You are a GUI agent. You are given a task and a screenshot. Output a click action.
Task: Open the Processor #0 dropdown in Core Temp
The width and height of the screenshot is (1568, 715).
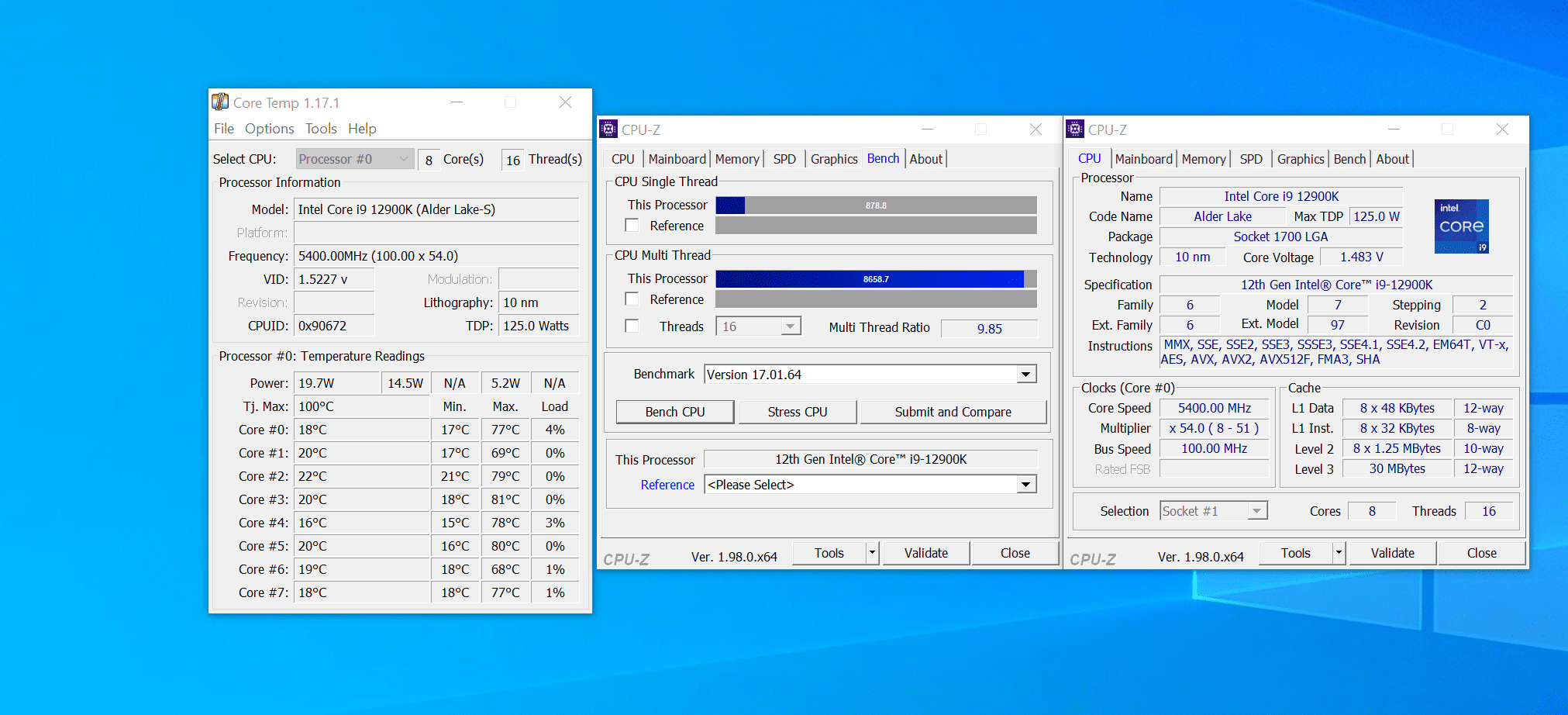[x=354, y=159]
